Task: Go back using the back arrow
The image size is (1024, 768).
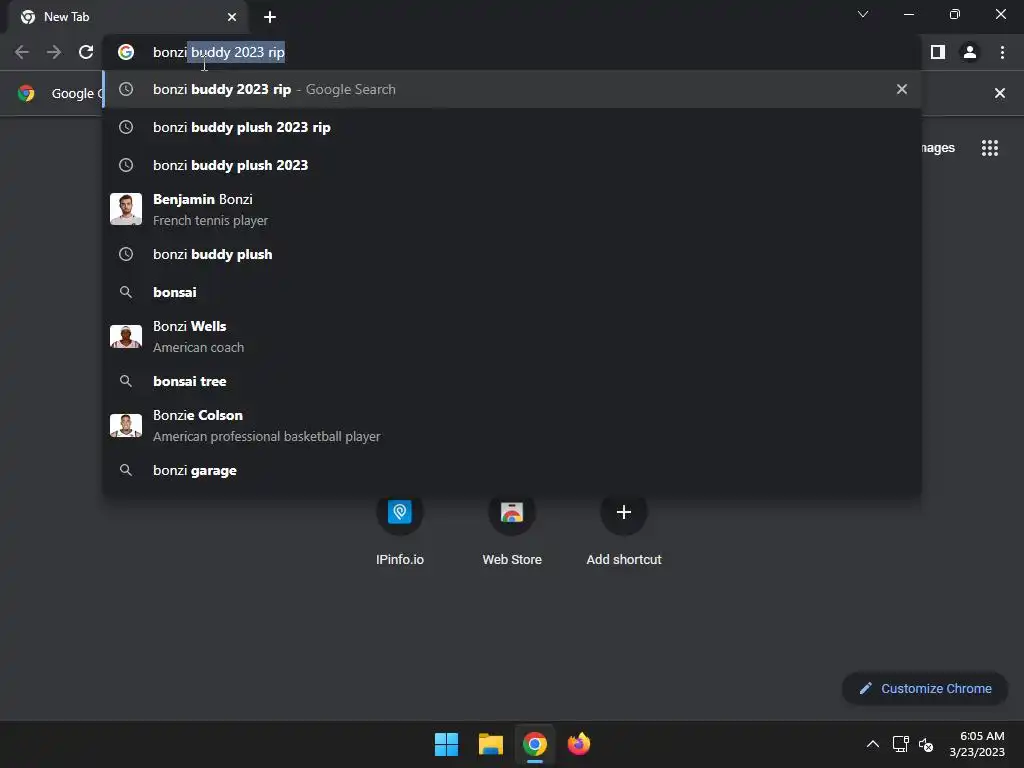Action: click(x=22, y=52)
